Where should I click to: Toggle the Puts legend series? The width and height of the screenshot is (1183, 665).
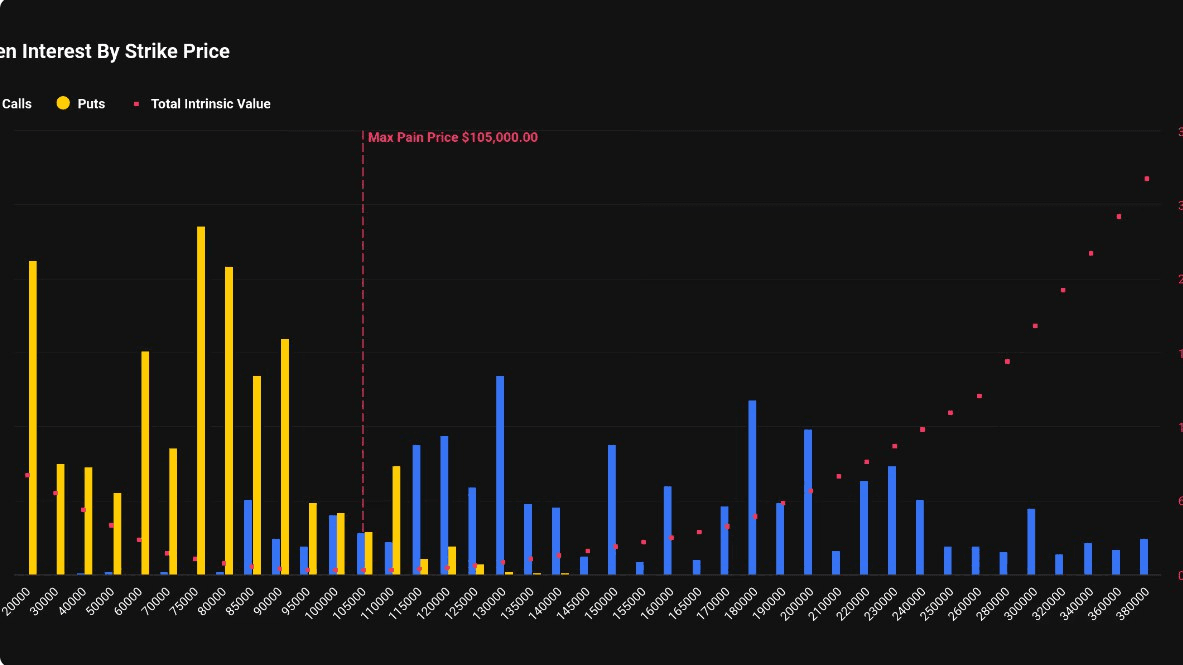click(x=91, y=104)
